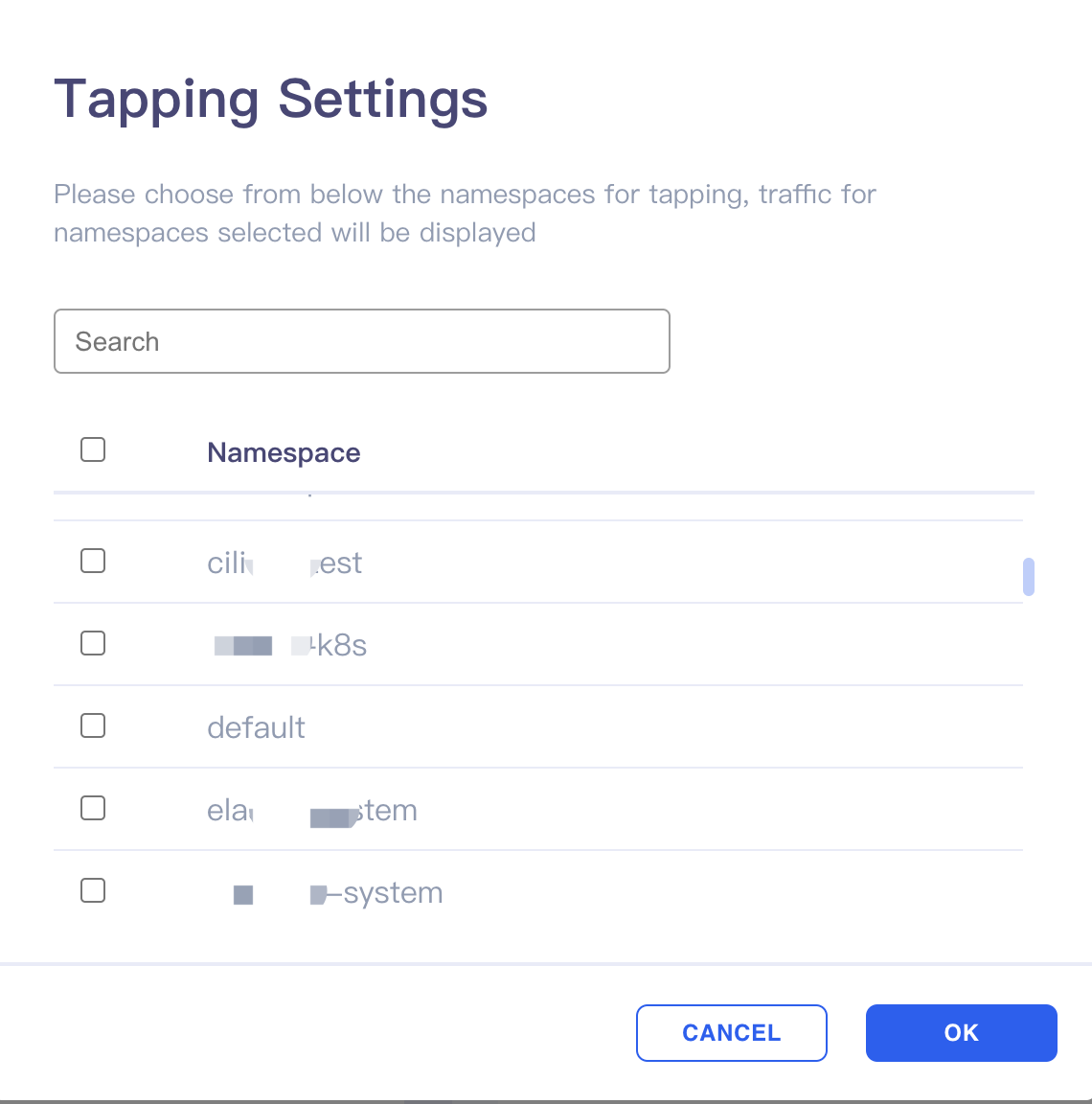Click the scrollbar track below the thumb
Screen dimensions: 1092x1104
1028,774
